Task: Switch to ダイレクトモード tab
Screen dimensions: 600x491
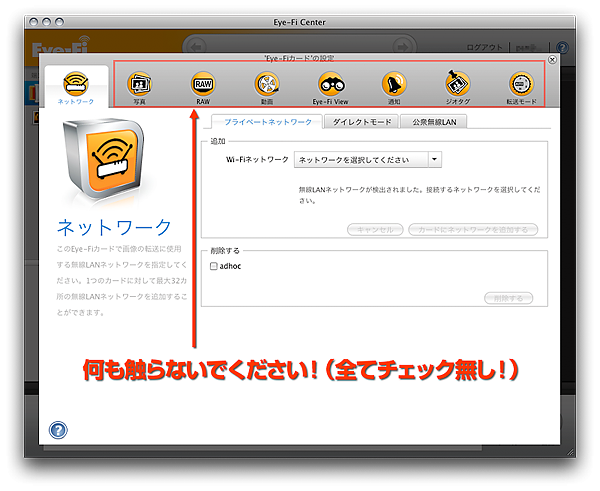Action: click(362, 122)
